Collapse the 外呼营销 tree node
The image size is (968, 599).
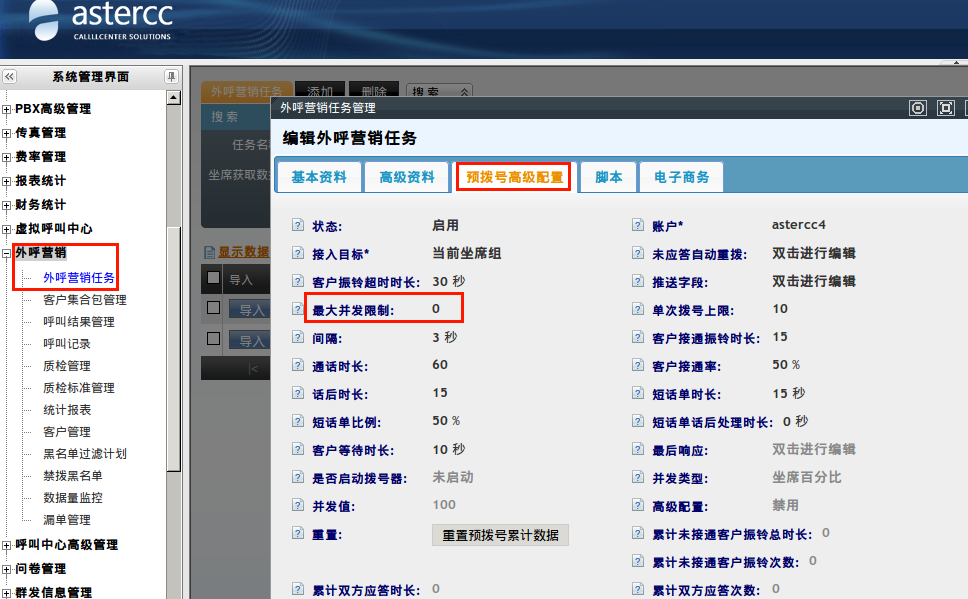click(x=7, y=254)
